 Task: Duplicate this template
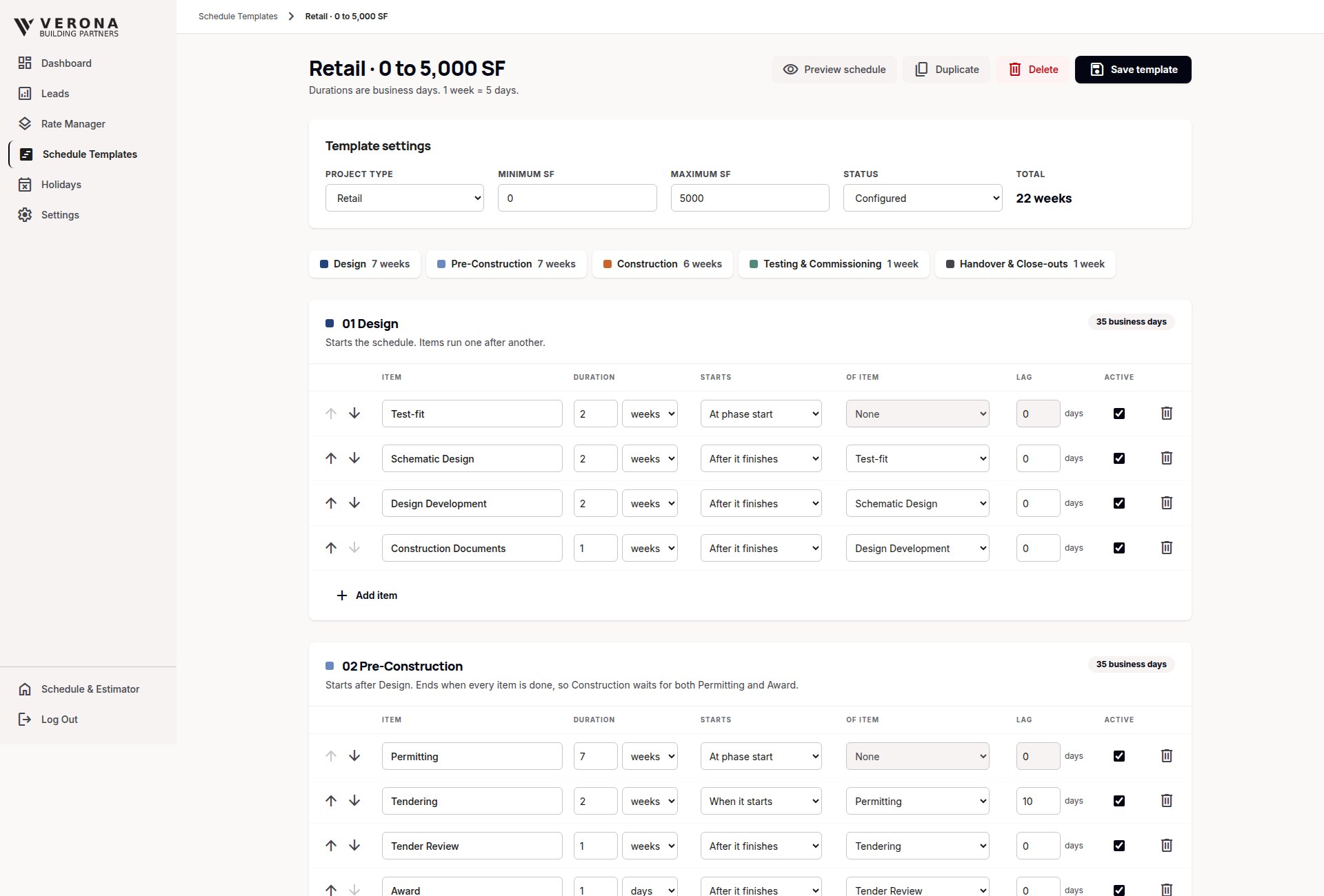(x=947, y=70)
